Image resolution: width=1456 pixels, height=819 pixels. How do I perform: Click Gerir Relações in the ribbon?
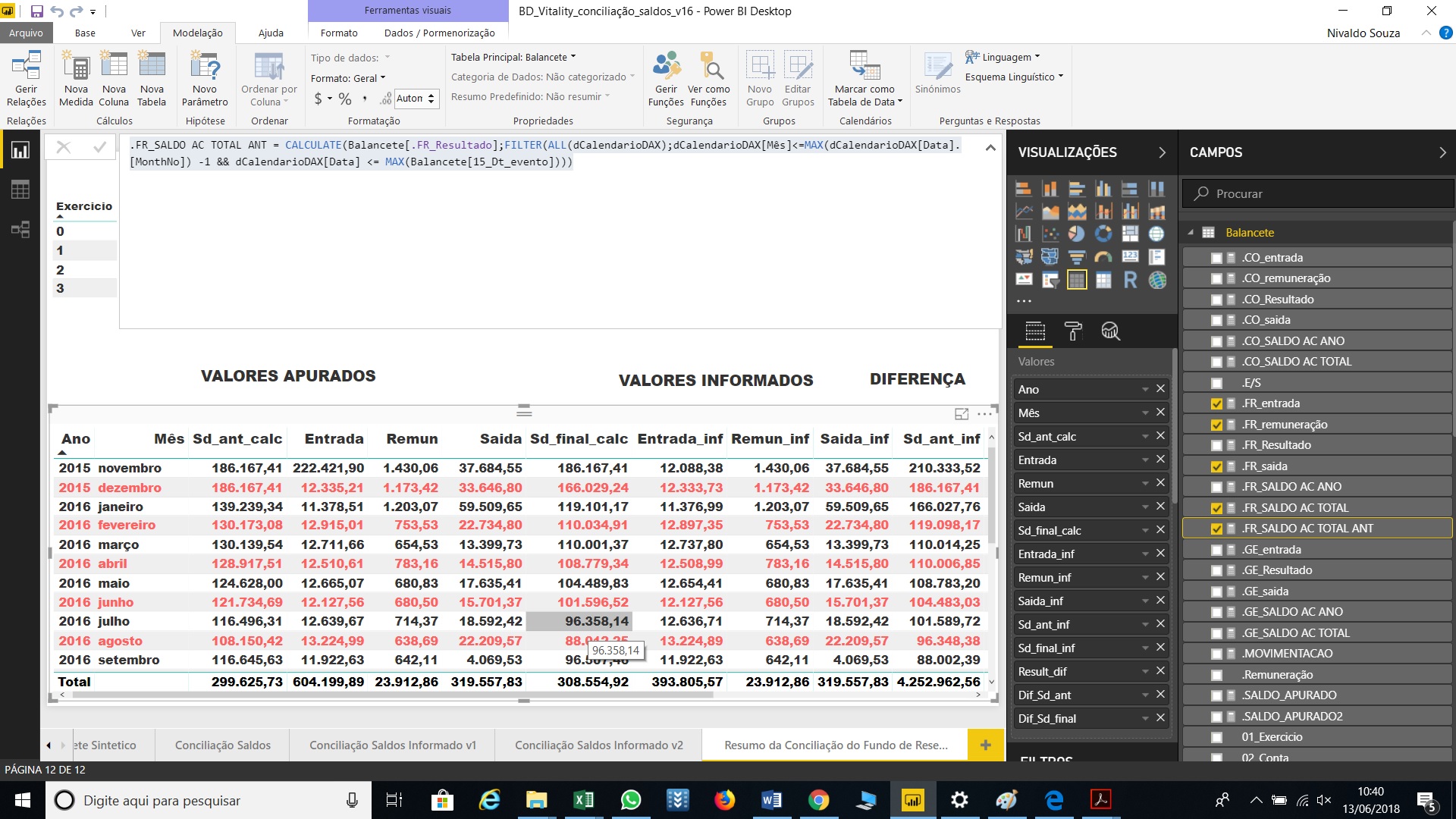pyautogui.click(x=27, y=80)
